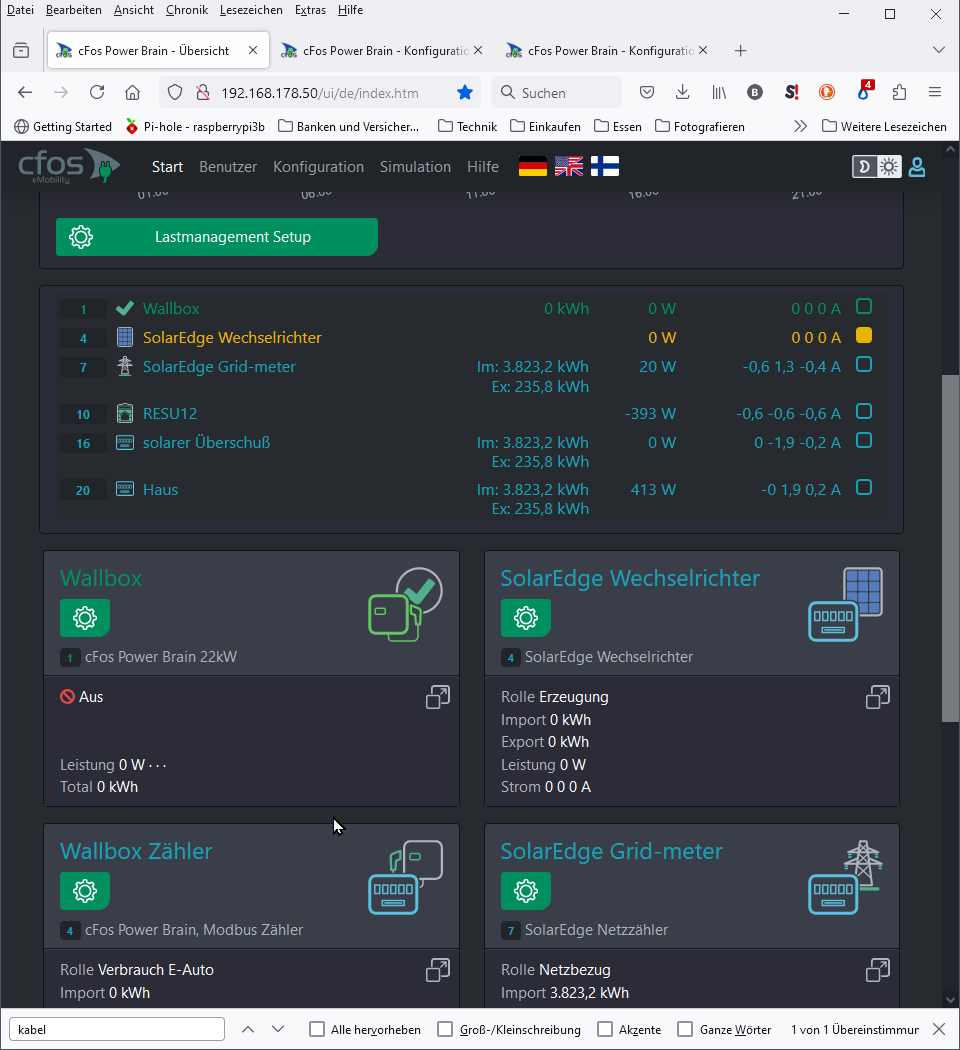
Task: Toggle checkbox in SolarEdge Grid-meter row
Action: 864,364
